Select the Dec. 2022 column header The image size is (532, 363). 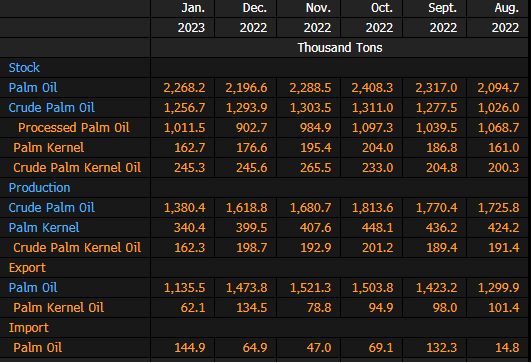[253, 18]
